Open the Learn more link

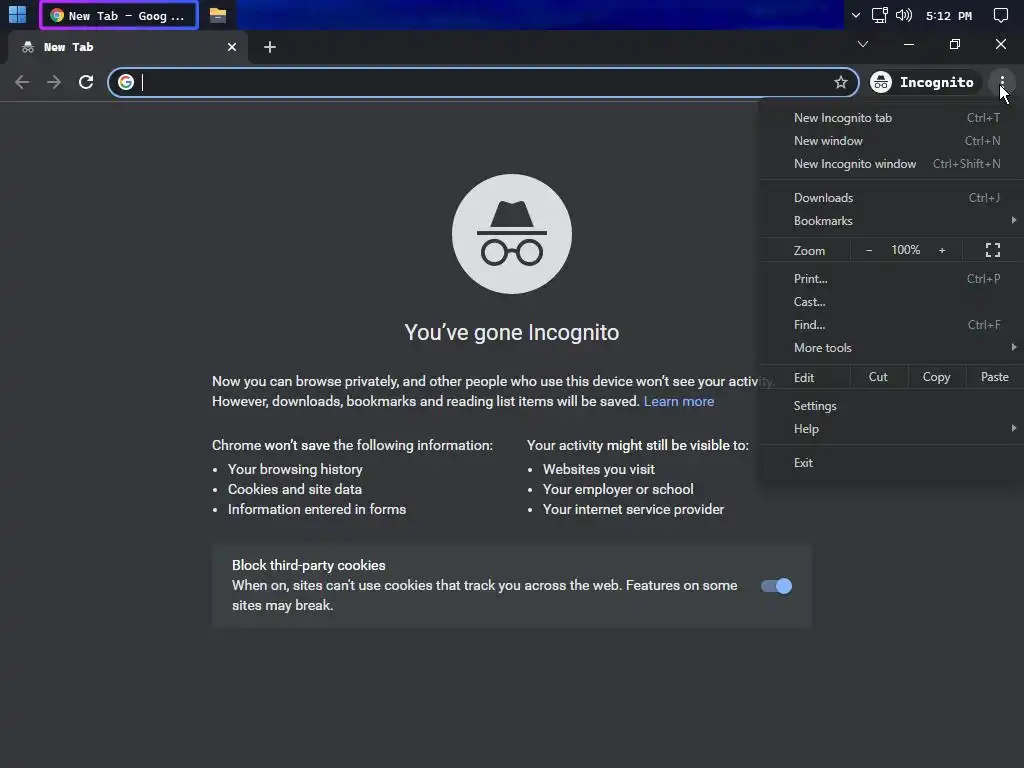click(679, 401)
